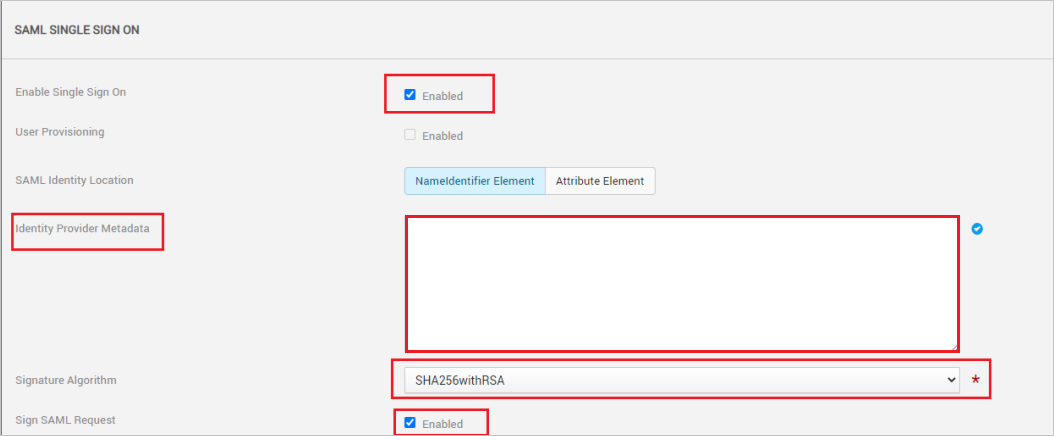Click the Identity Provider Metadata field label

pos(83,228)
